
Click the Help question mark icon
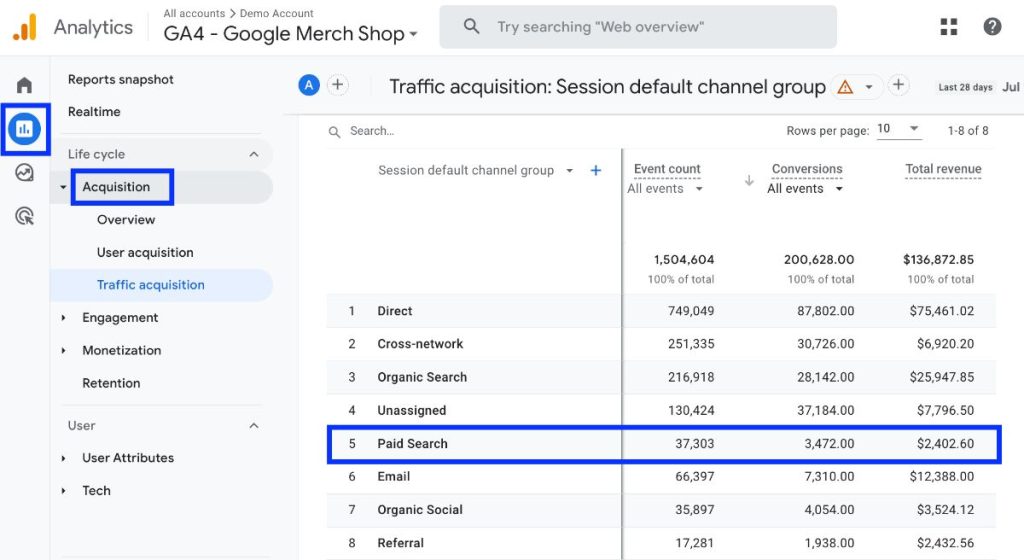pos(992,27)
